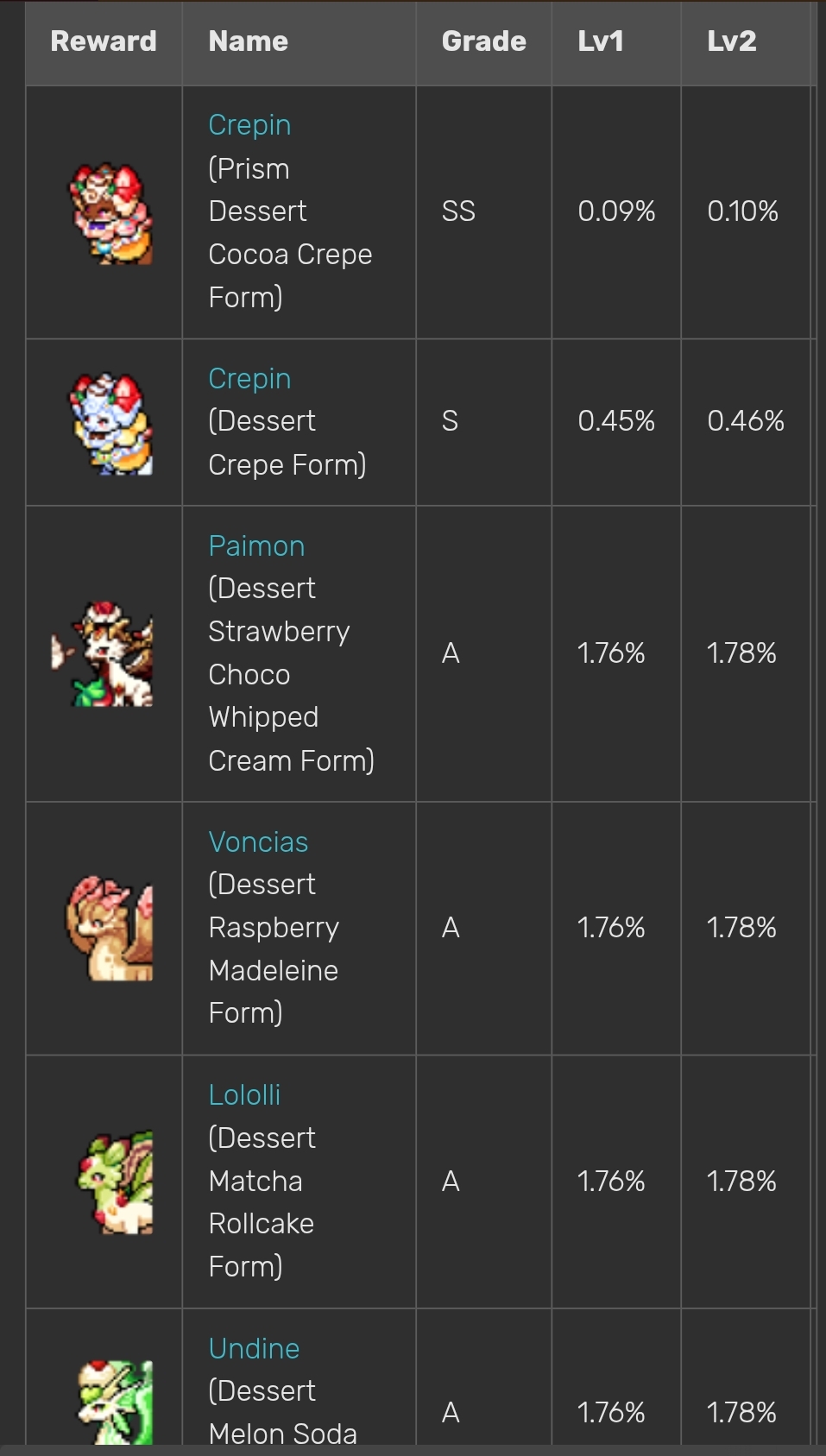The height and width of the screenshot is (1456, 826).
Task: Click the Name column header
Action: tap(249, 41)
